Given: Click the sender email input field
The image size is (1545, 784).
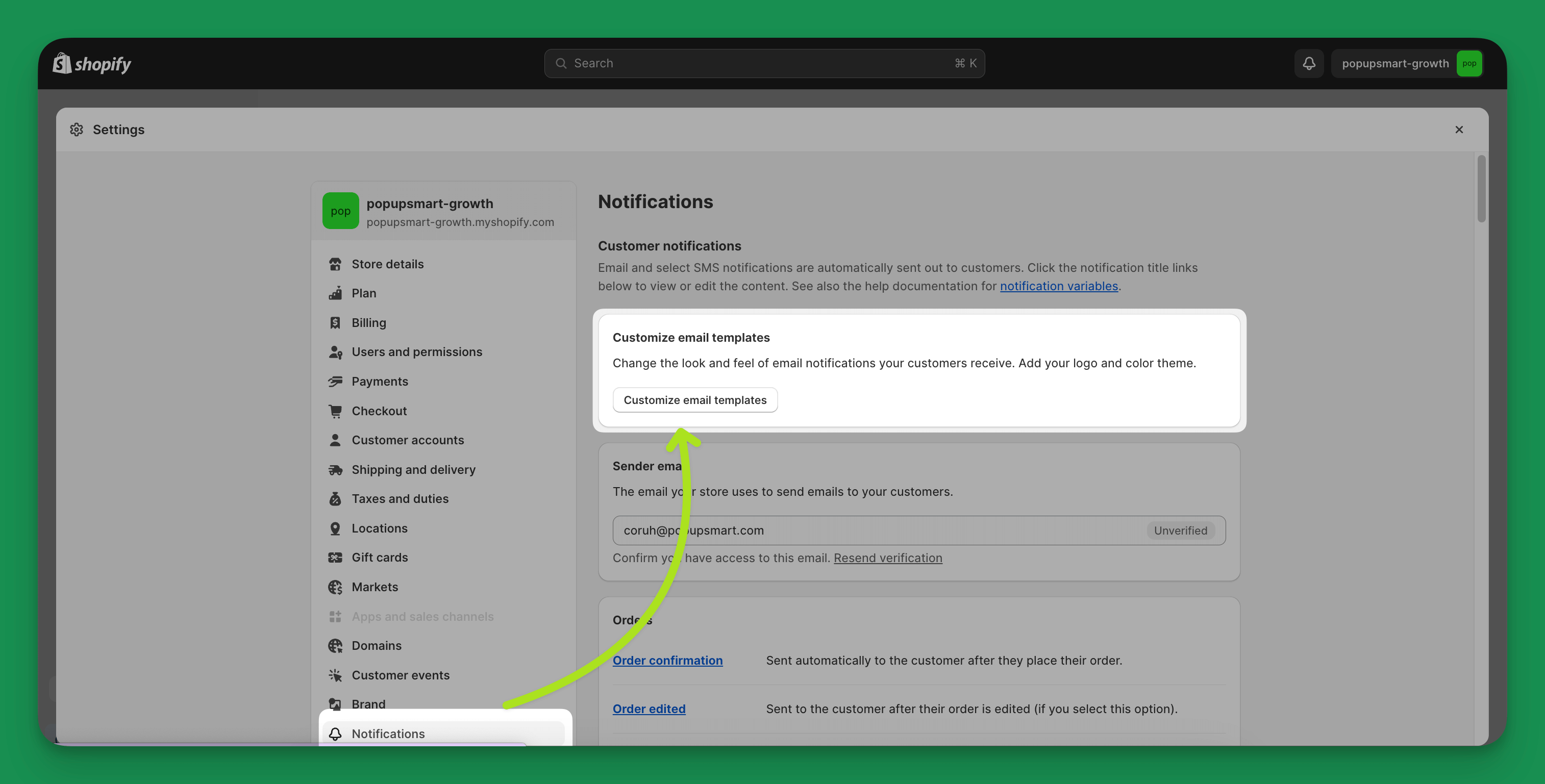Looking at the screenshot, I should coord(919,530).
